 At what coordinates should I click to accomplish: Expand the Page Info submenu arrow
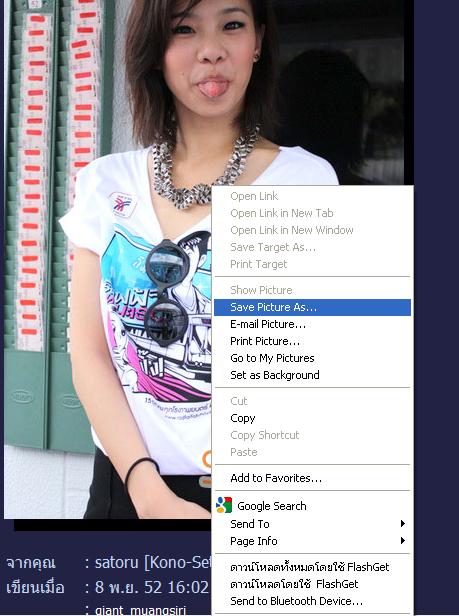402,541
